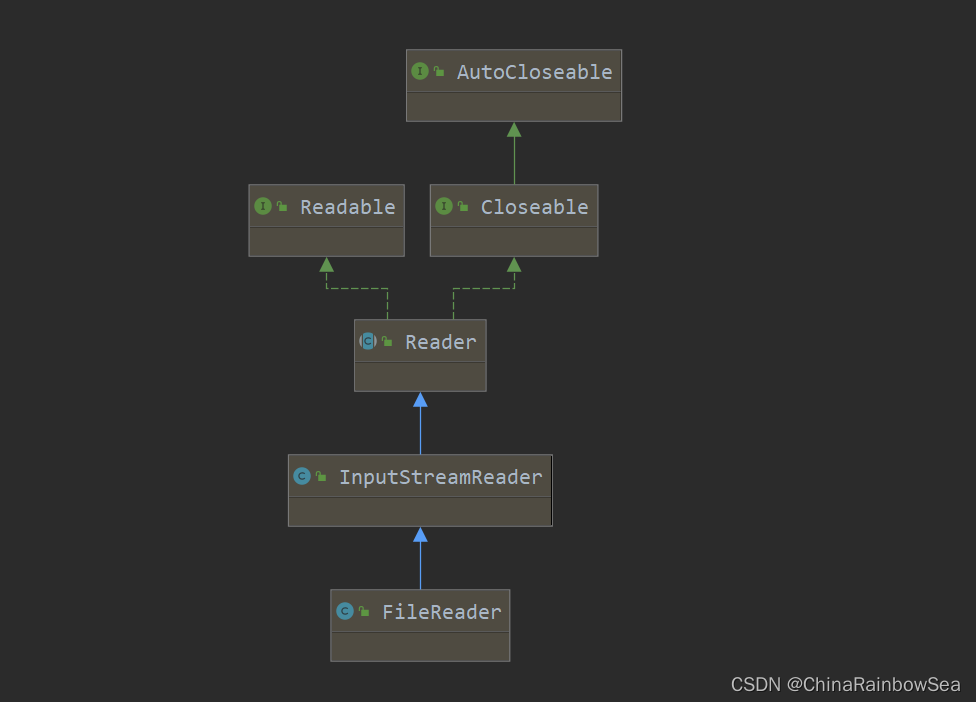Click the empty members area of FileReader
Image resolution: width=976 pixels, height=702 pixels.
(x=420, y=646)
